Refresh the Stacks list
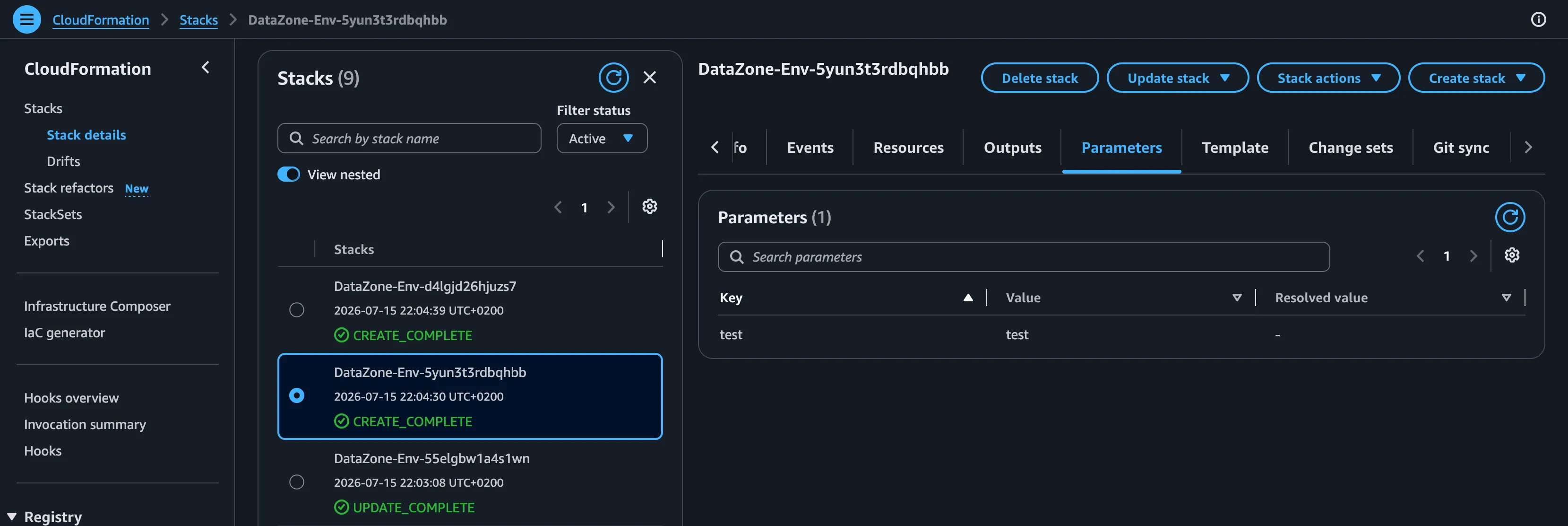The image size is (1568, 526). pyautogui.click(x=613, y=78)
